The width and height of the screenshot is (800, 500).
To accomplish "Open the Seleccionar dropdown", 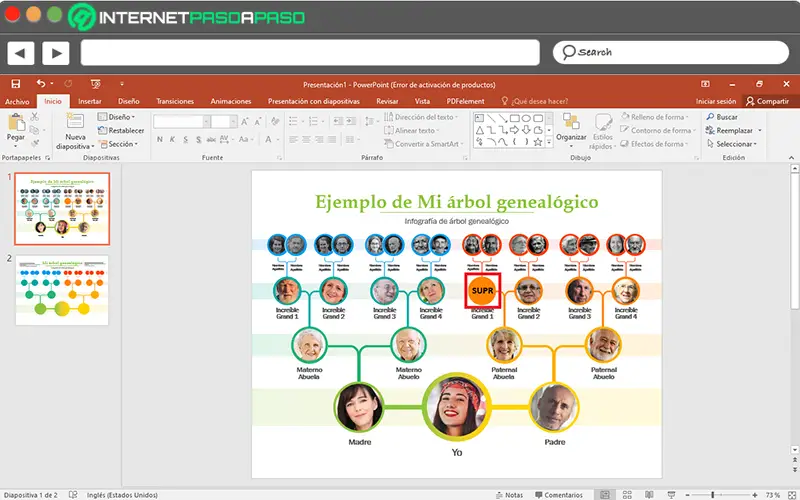I will [732, 144].
